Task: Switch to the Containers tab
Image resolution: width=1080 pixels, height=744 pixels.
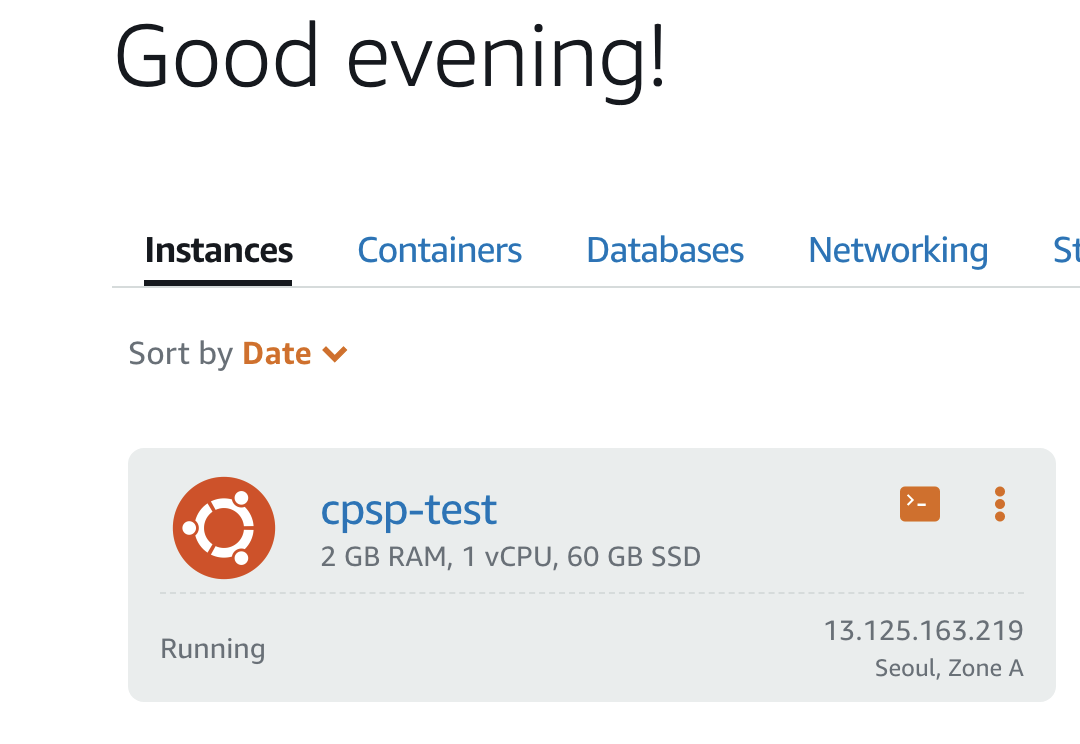Action: point(439,250)
